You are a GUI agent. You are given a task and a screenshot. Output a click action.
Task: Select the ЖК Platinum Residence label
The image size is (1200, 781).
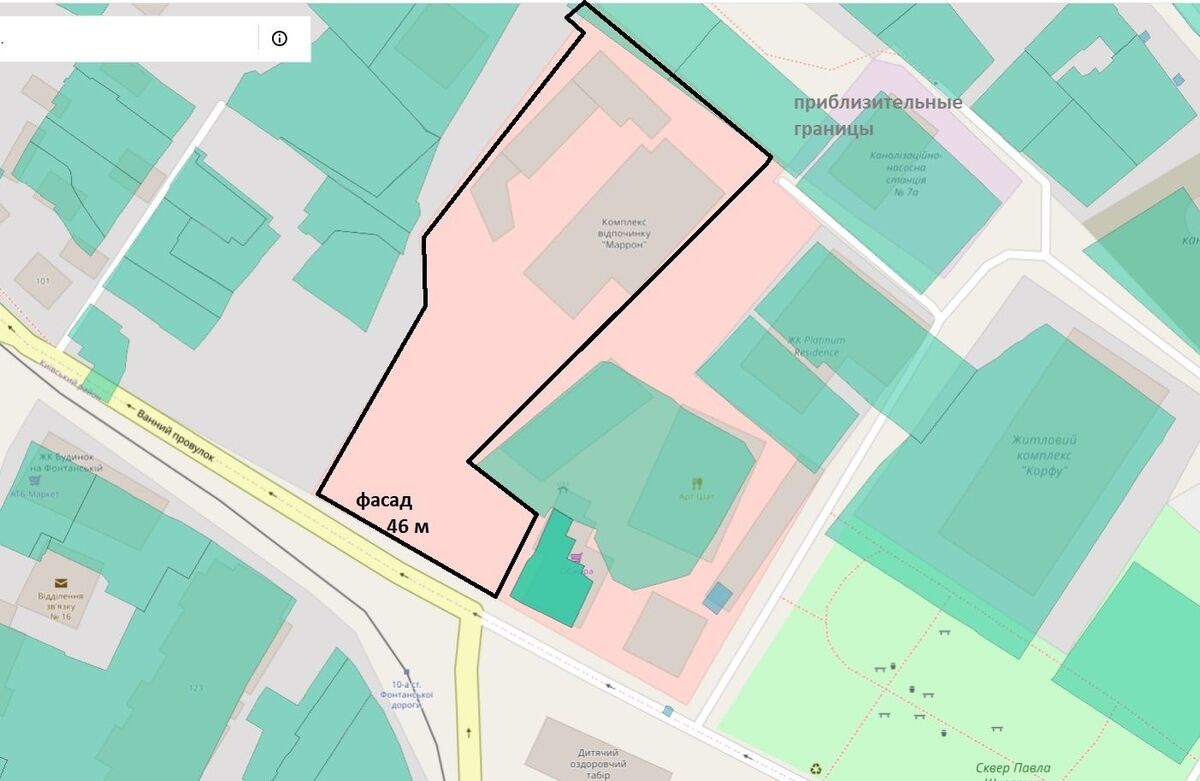point(815,346)
